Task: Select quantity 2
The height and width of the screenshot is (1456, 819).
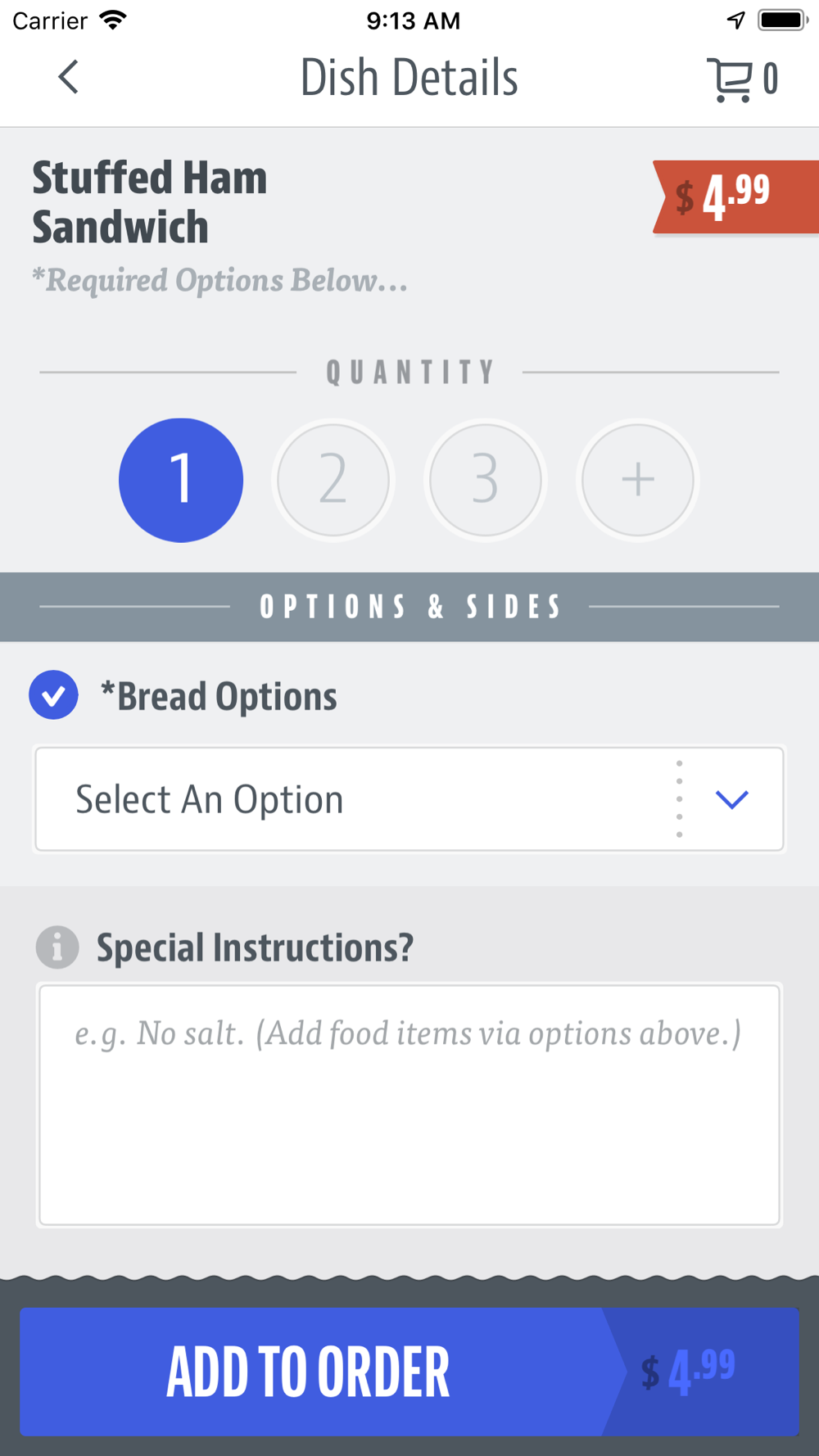Action: 333,480
